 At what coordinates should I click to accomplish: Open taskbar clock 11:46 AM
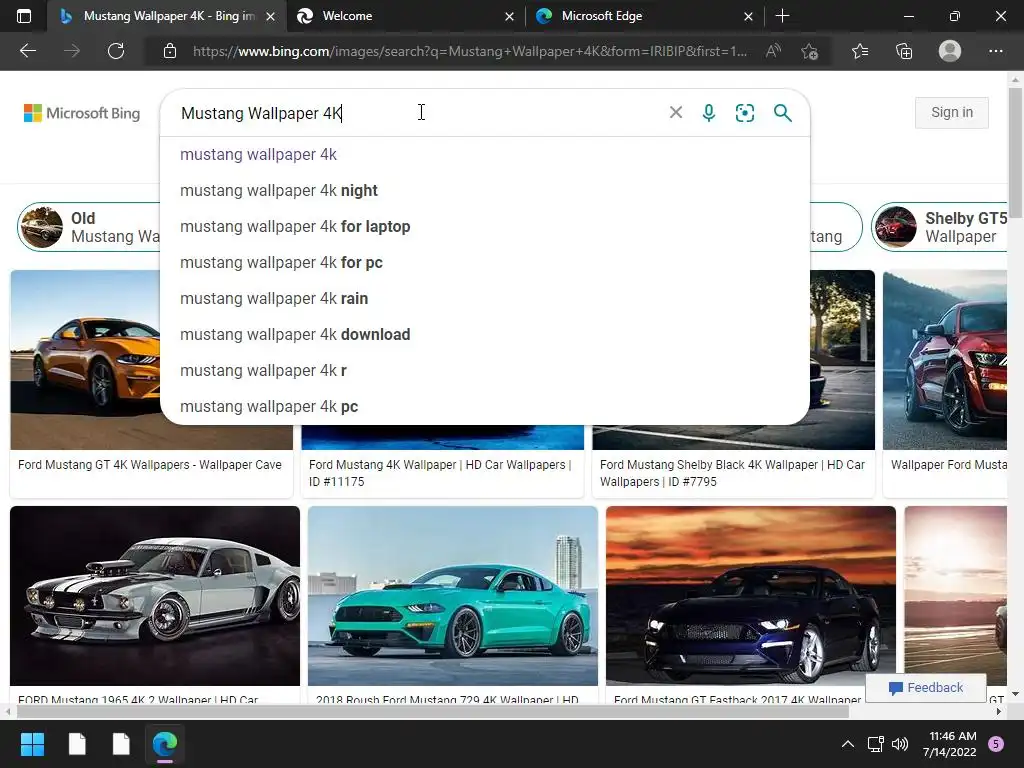(x=952, y=744)
